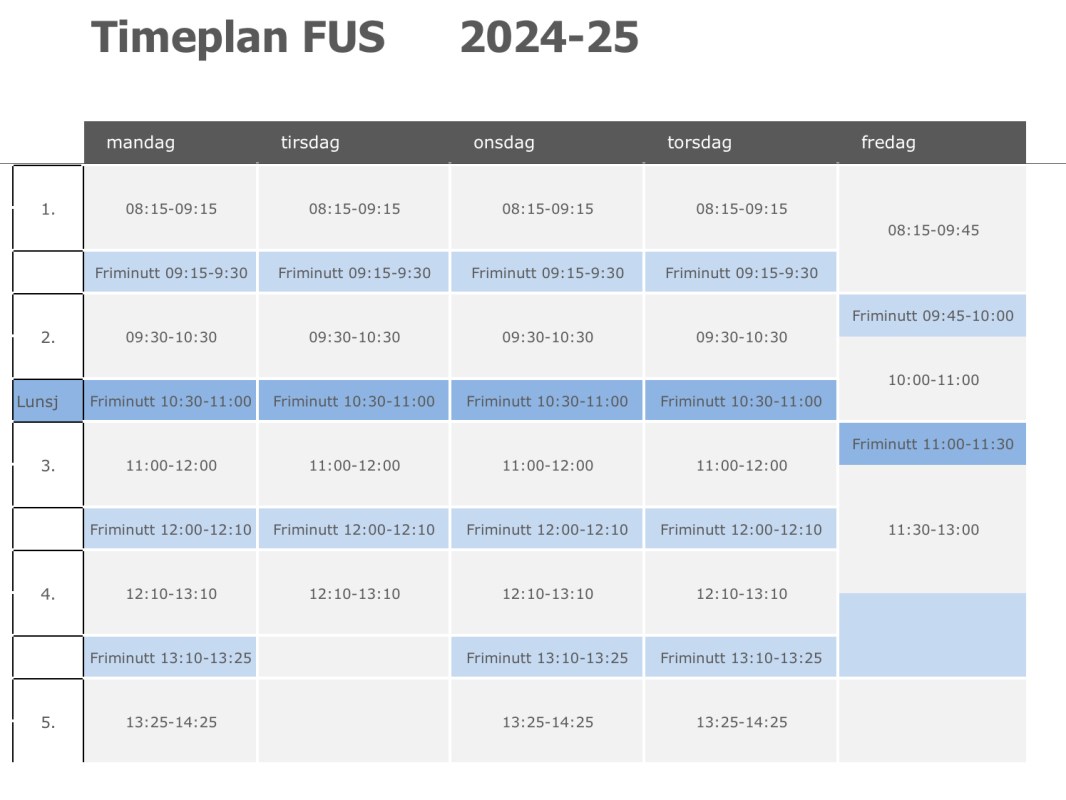Click fredag lesson 11:30-13:00

932,529
